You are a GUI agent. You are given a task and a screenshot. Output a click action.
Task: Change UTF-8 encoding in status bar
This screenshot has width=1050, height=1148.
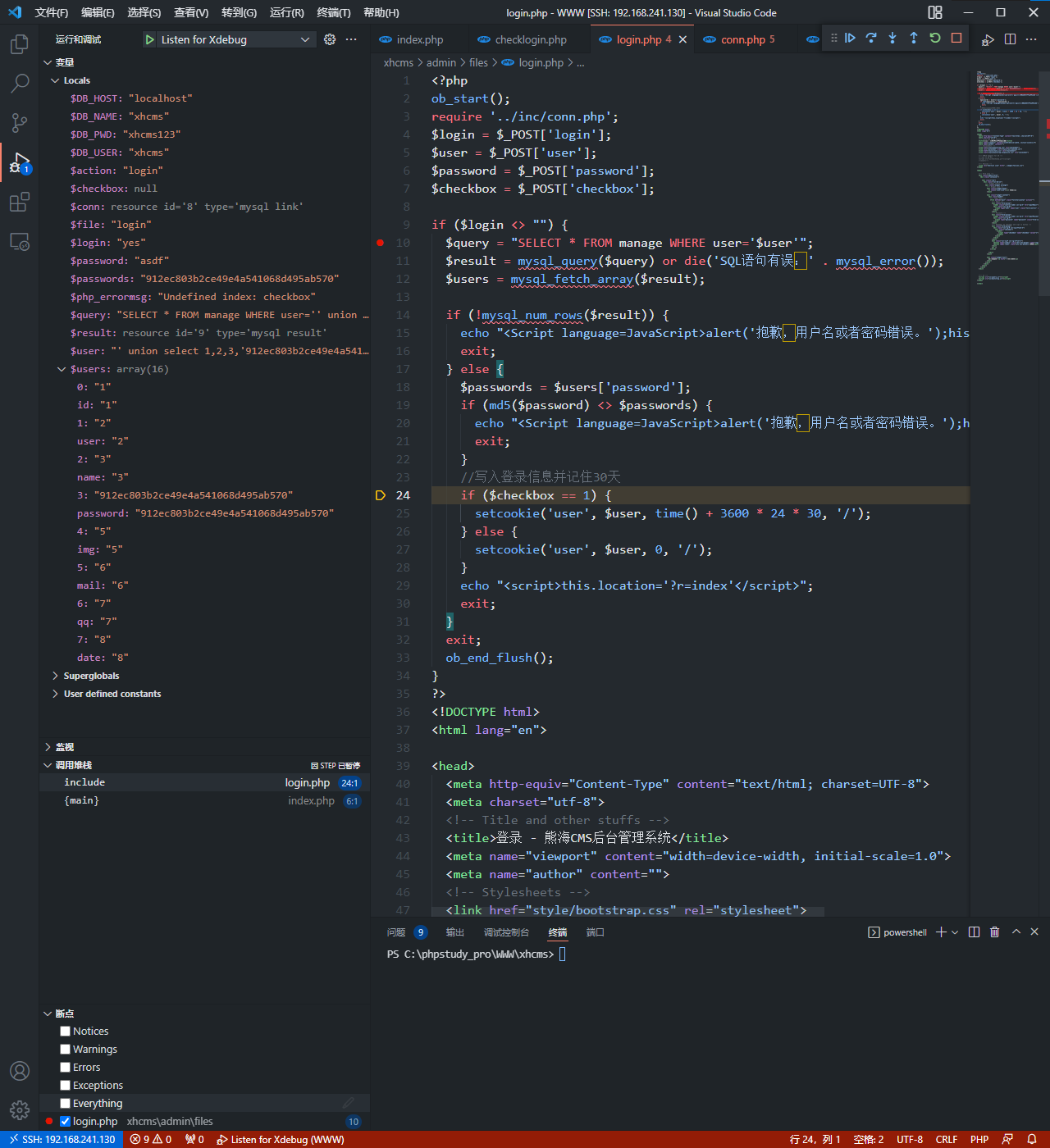tap(910, 1140)
